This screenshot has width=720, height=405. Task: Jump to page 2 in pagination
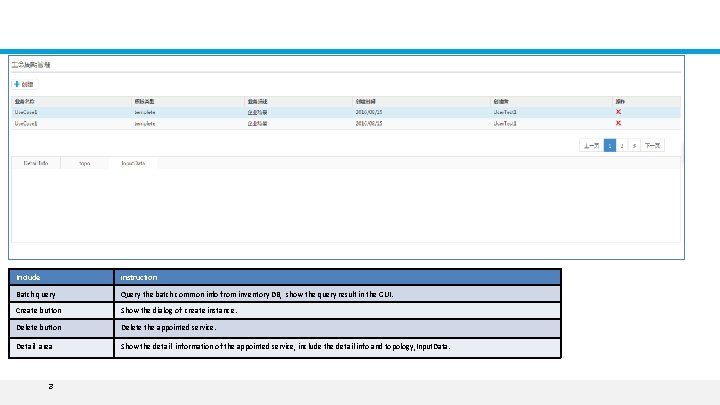tap(622, 146)
